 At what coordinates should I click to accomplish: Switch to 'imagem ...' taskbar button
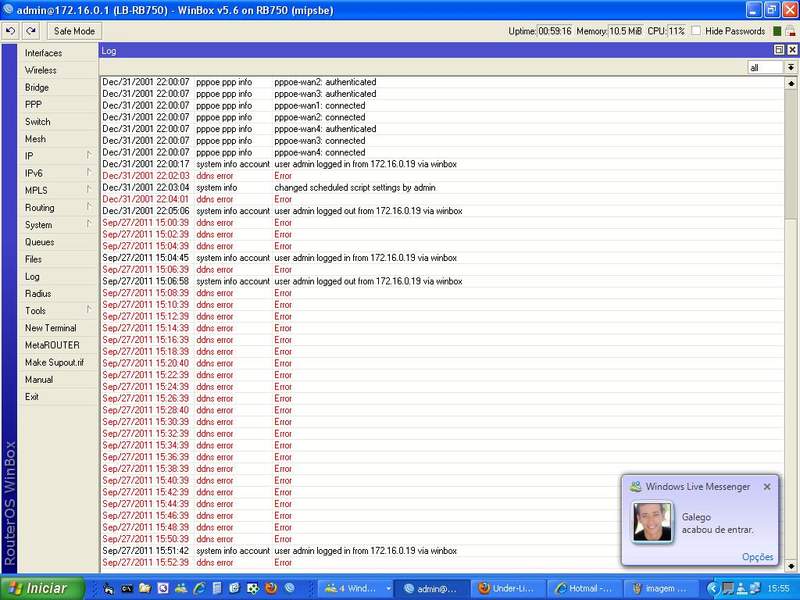(661, 589)
